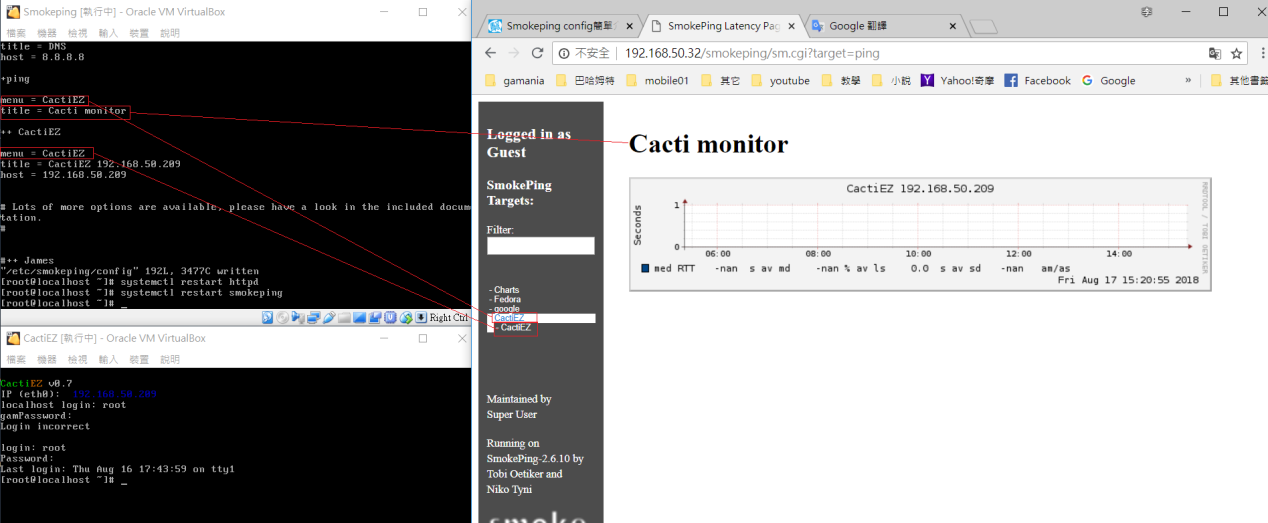The image size is (1268, 523).
Task: Click the Chrome address bar URL
Action: click(x=752, y=53)
